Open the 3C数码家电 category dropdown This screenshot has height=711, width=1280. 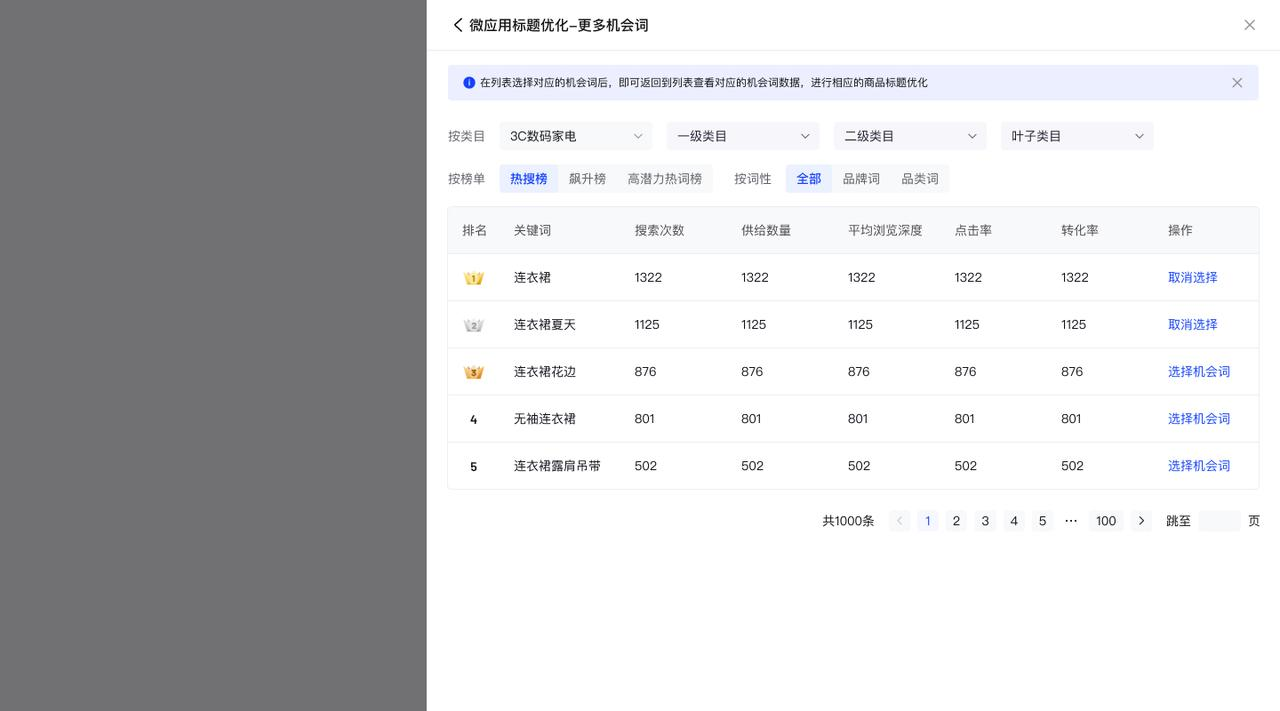click(575, 136)
